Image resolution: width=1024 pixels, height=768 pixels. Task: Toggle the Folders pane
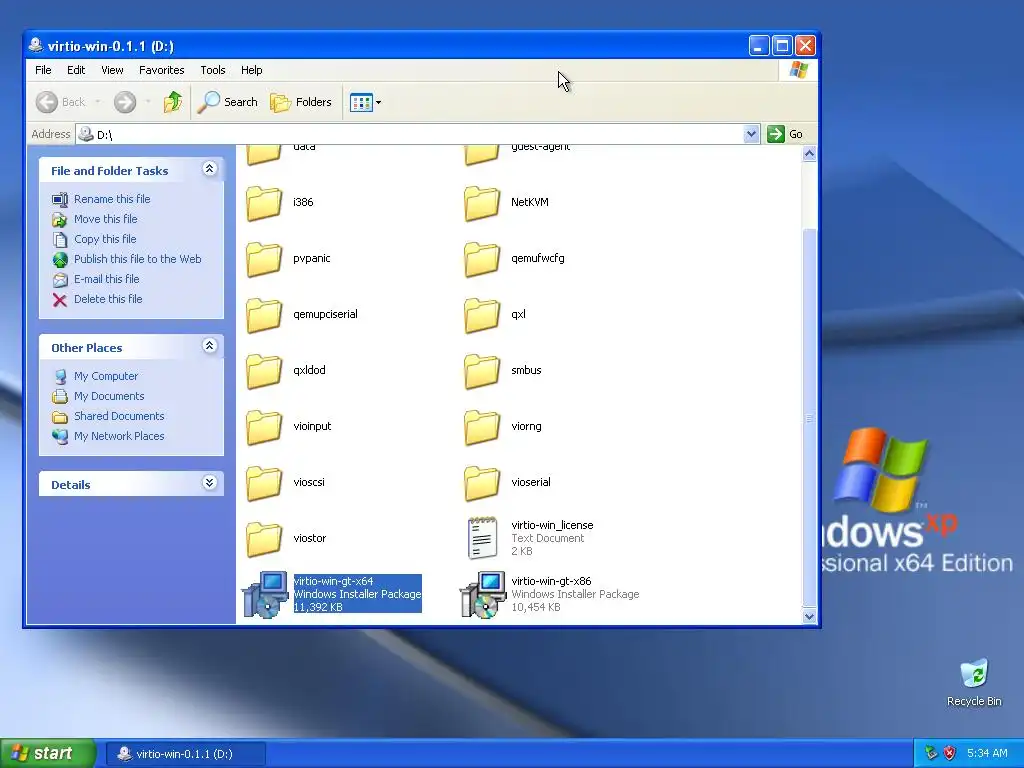(x=301, y=102)
